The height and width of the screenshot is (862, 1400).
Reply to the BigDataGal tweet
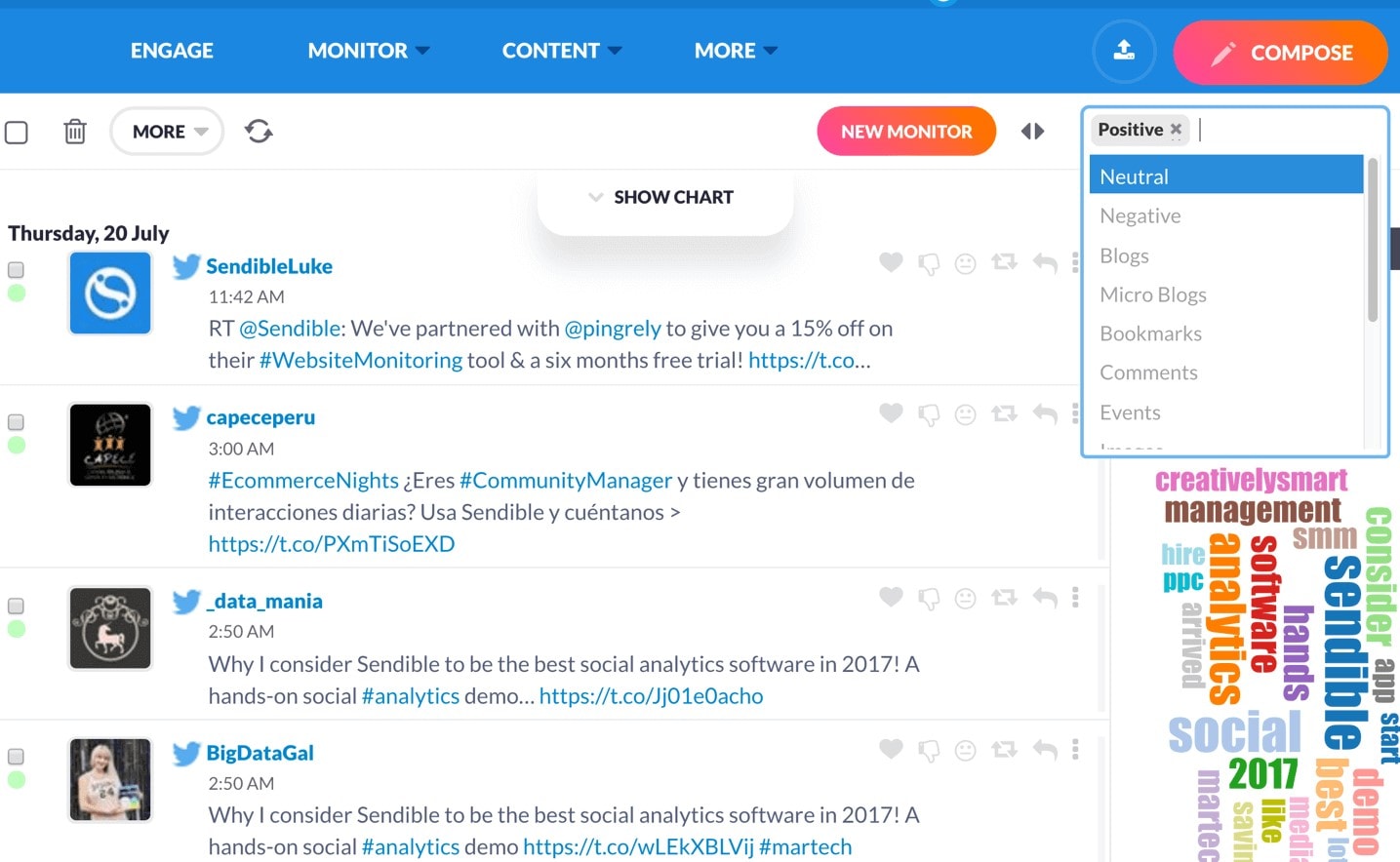pyautogui.click(x=1045, y=749)
